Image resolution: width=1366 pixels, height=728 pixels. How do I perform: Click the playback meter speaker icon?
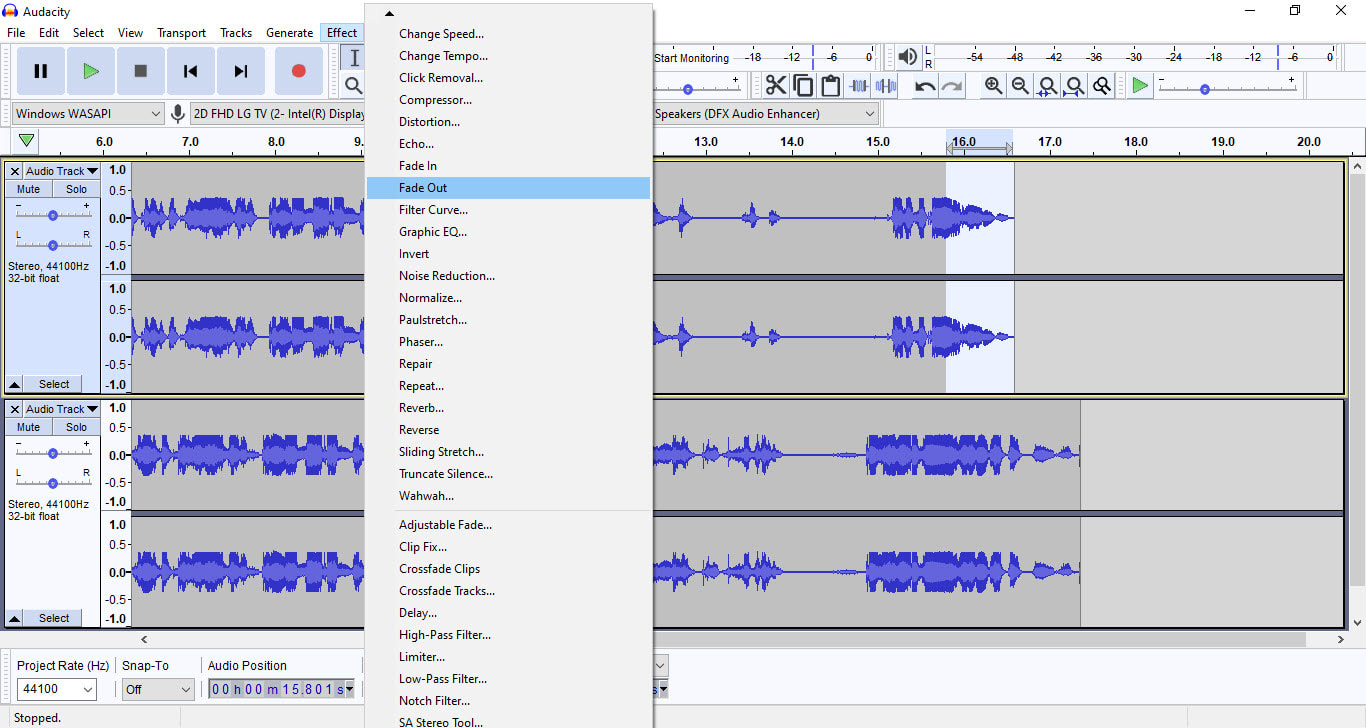[907, 57]
